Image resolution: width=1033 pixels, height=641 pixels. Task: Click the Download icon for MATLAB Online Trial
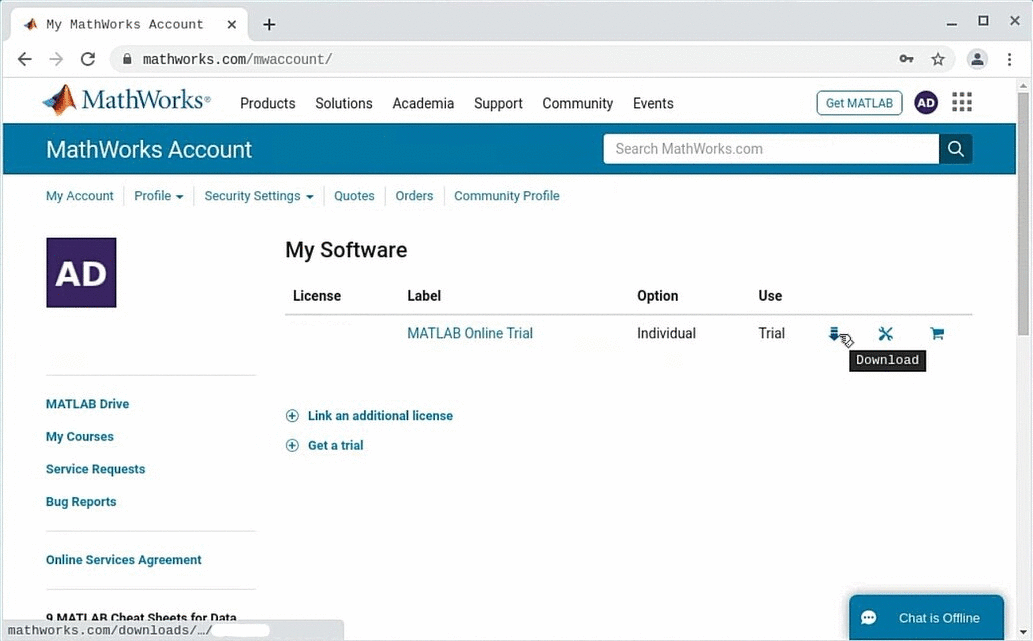pyautogui.click(x=834, y=333)
